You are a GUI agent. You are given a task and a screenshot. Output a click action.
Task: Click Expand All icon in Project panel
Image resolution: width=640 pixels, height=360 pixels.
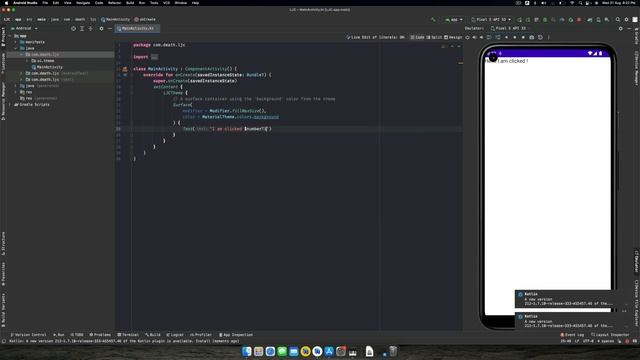point(82,28)
